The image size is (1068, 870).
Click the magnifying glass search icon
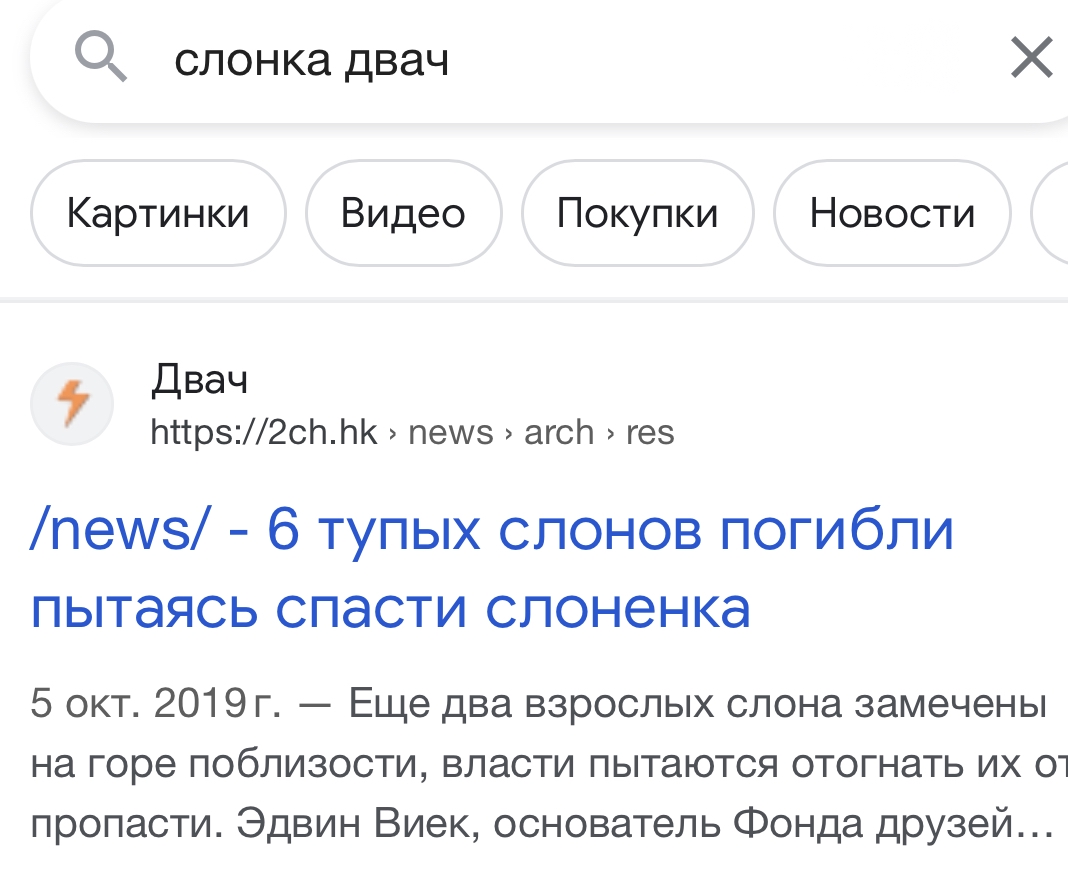point(101,58)
